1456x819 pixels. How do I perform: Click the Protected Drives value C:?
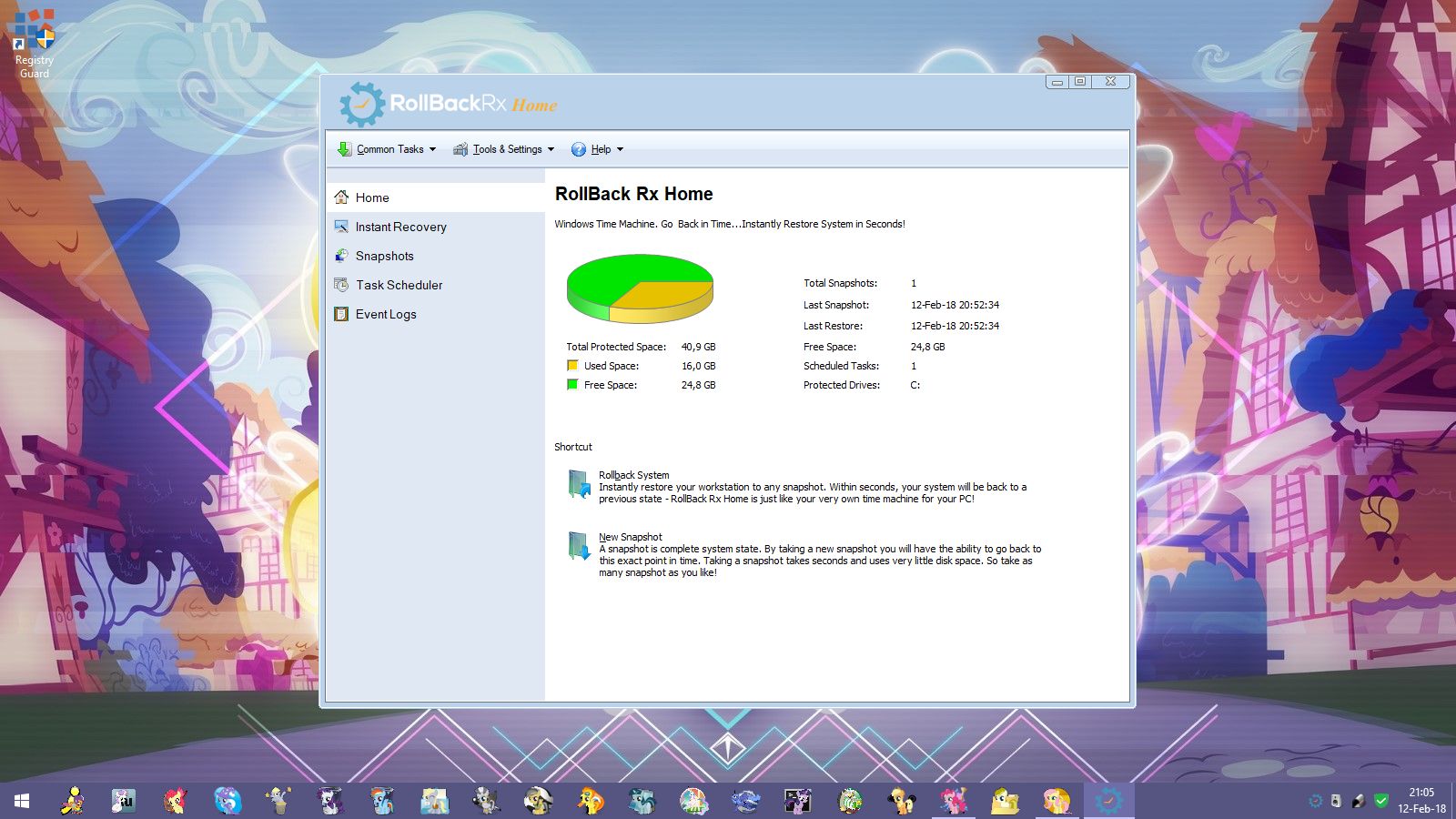(915, 385)
